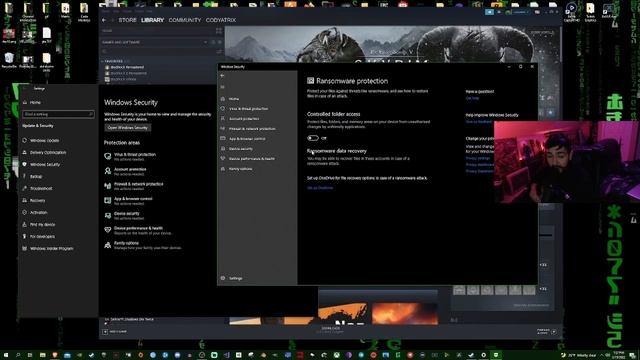The height and width of the screenshot is (360, 640).
Task: Select Windows Update in Settings sidebar
Action: pyautogui.click(x=44, y=140)
